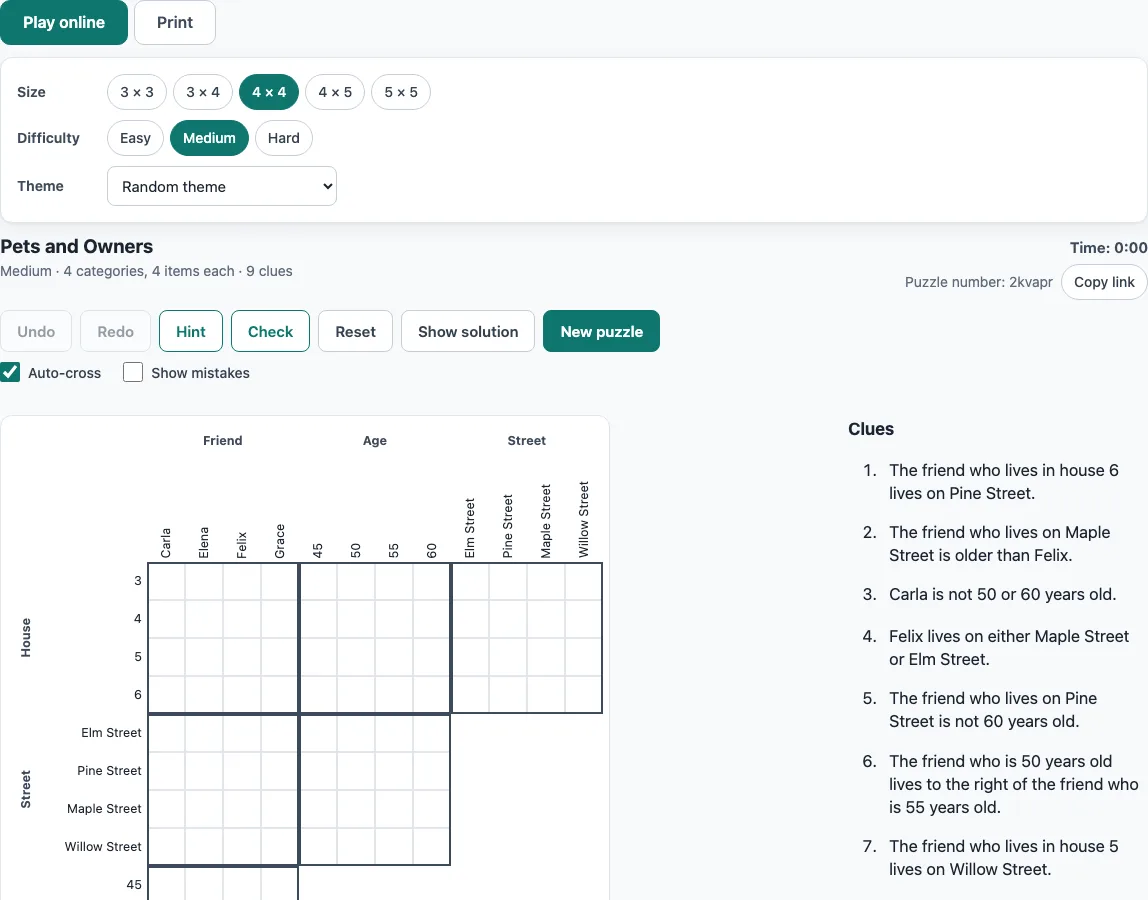Mark grid cell house 4 and Elena

point(204,619)
